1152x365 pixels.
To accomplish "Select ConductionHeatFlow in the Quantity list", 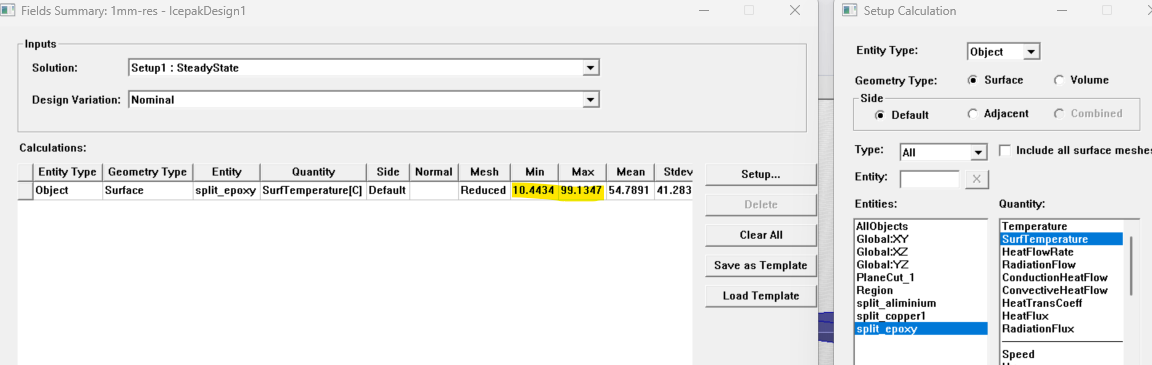I will 1054,278.
